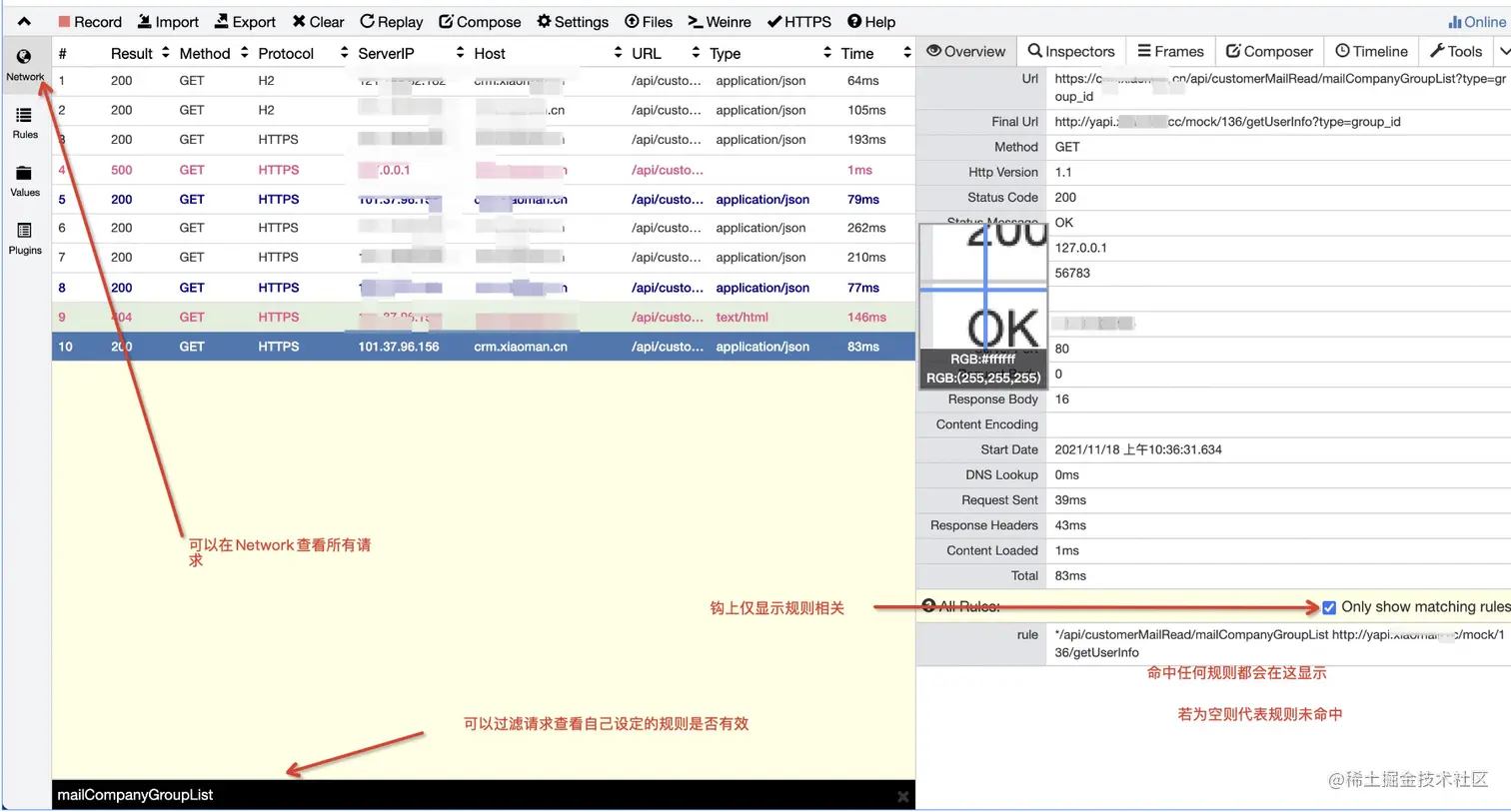The height and width of the screenshot is (812, 1511).
Task: Click the Total value 83ms
Action: pos(1070,575)
